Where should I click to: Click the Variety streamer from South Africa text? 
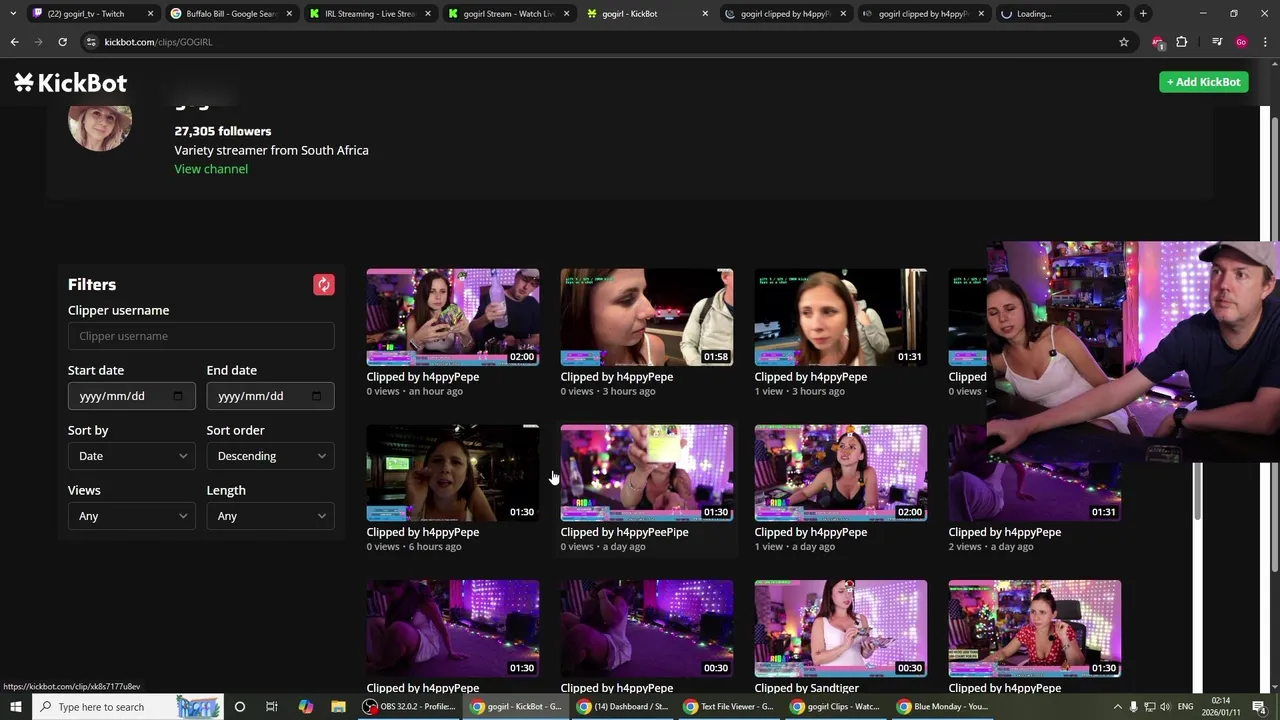[x=271, y=150]
